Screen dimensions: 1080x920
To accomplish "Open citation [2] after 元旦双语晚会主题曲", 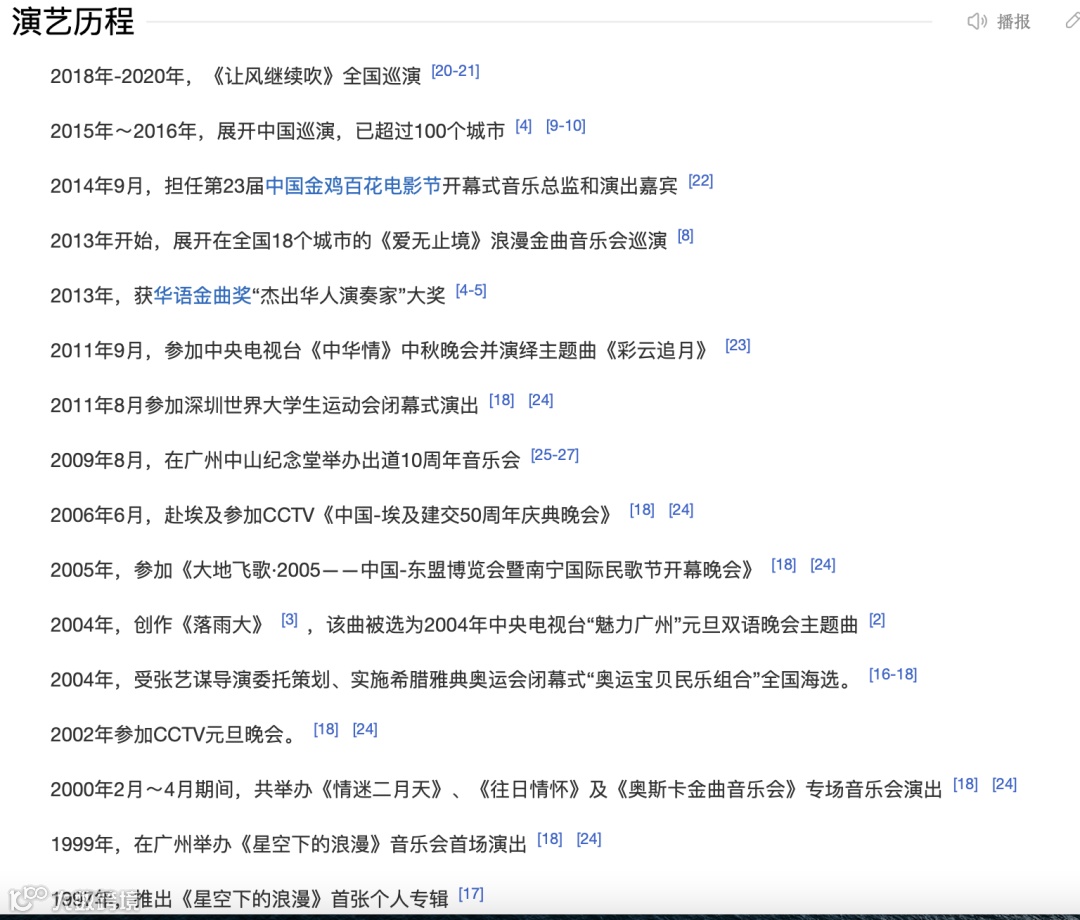I will (877, 620).
